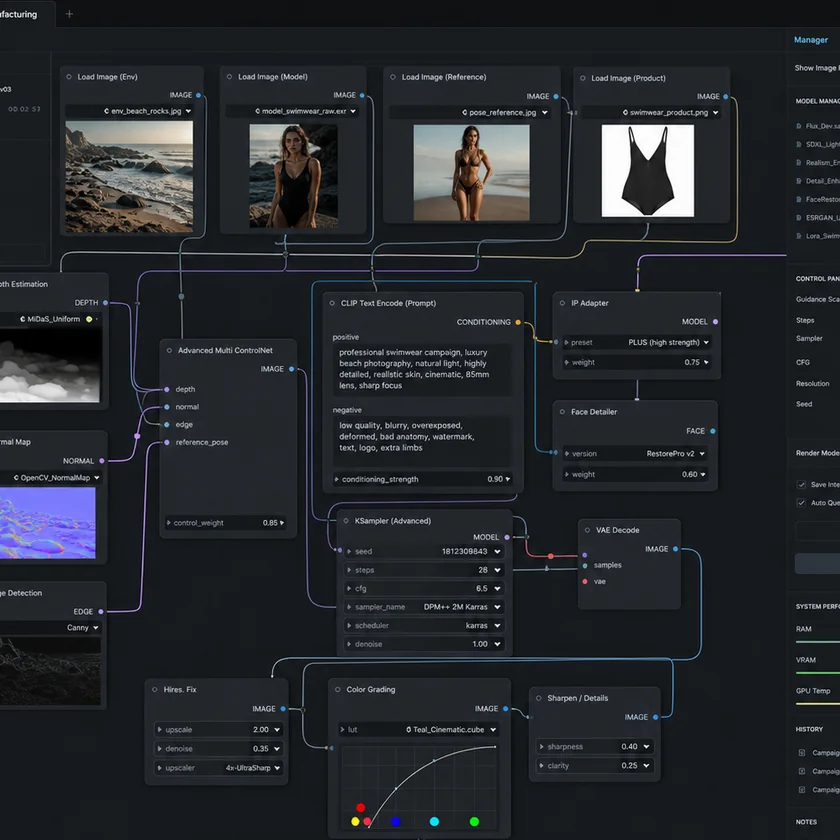Viewport: 840px width, 840px height.
Task: Click the pose reference bikini thumbnail
Action: [x=471, y=172]
